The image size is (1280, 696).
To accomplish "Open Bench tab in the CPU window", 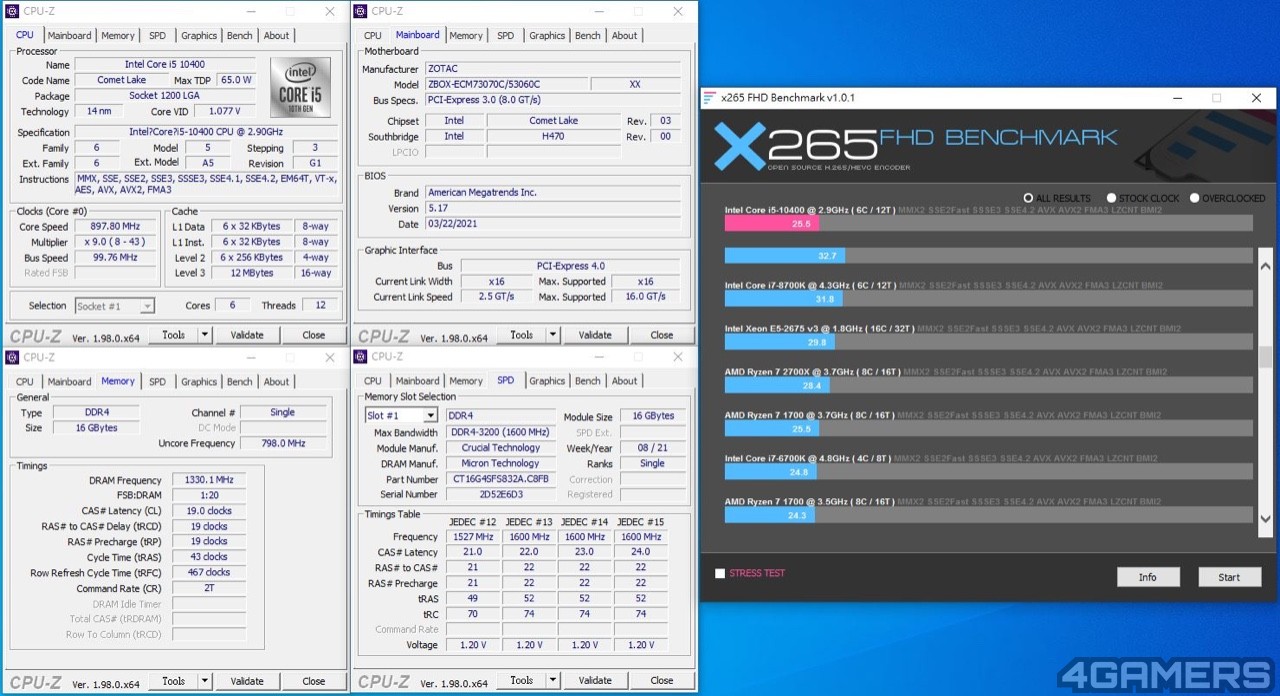I will (240, 35).
